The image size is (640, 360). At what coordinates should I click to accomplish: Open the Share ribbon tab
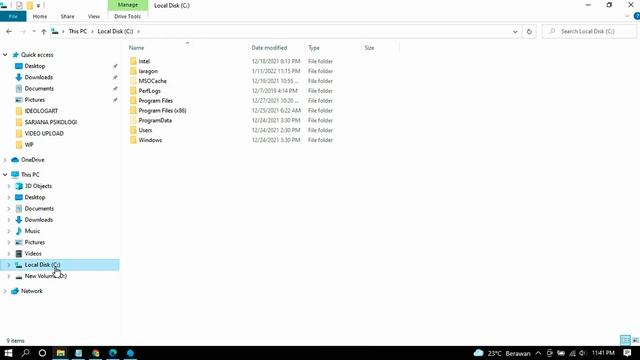[x=67, y=16]
